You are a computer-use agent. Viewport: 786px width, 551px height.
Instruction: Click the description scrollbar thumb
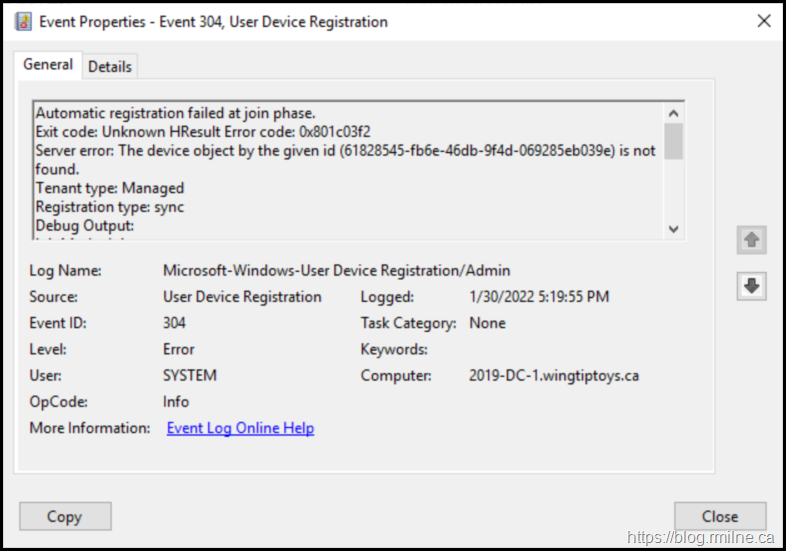pyautogui.click(x=673, y=140)
